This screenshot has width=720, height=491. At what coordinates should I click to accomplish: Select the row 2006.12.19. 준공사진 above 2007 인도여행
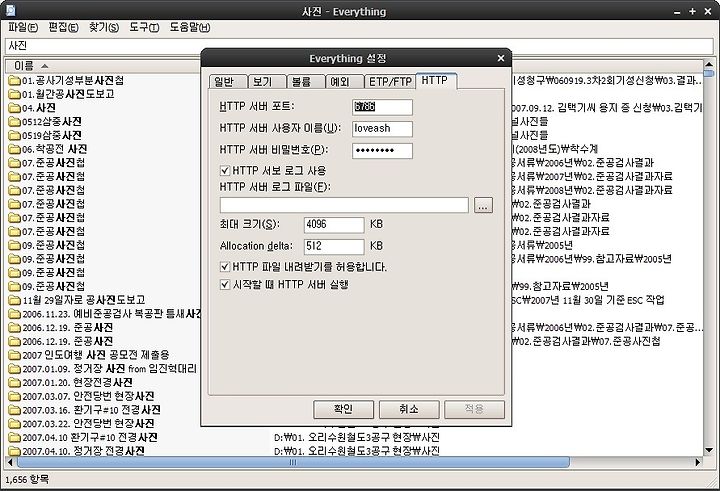point(67,342)
